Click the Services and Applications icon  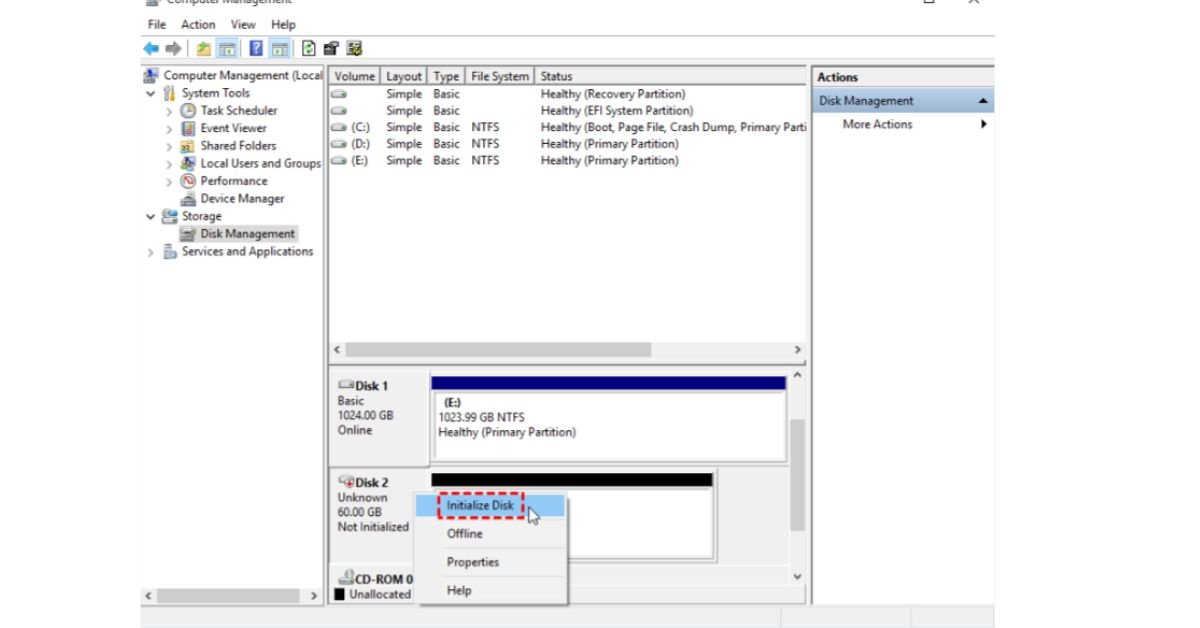tap(170, 252)
